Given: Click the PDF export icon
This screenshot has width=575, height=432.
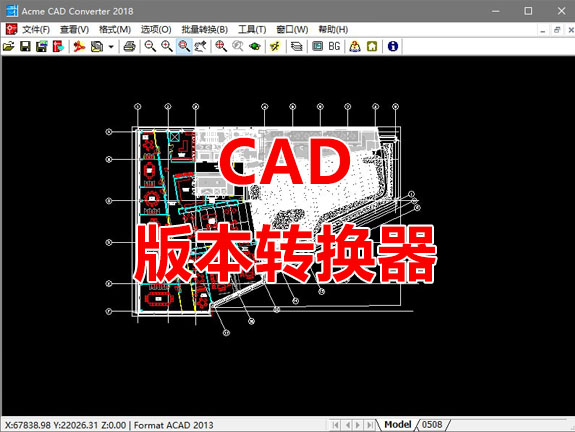Looking at the screenshot, I should pos(79,46).
